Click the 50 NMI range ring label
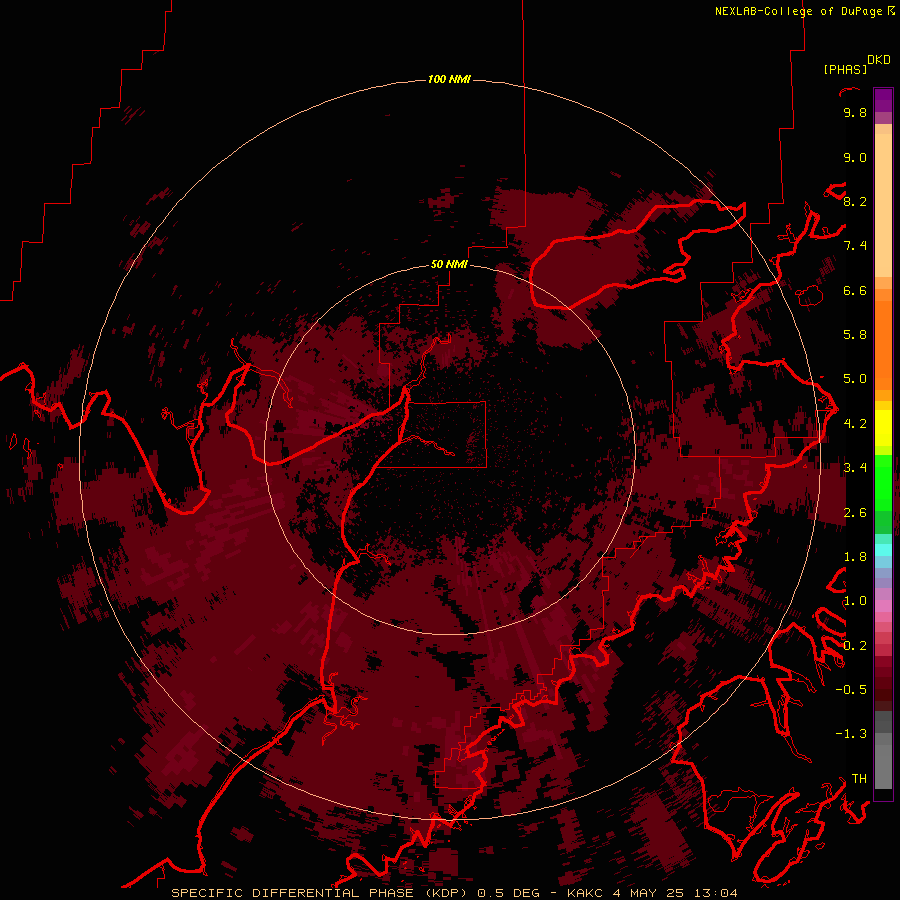900x900 pixels. pos(449,264)
